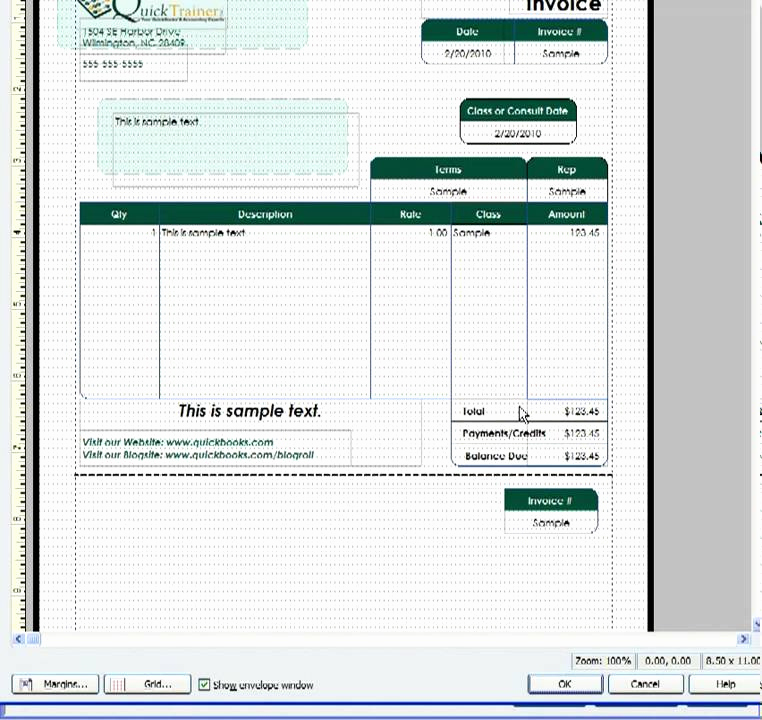Select the Payments/Credits label

[x=504, y=433]
